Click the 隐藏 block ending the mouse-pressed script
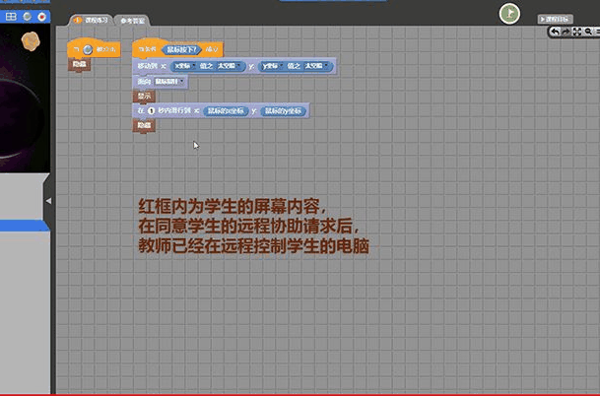600x396 pixels. click(144, 125)
